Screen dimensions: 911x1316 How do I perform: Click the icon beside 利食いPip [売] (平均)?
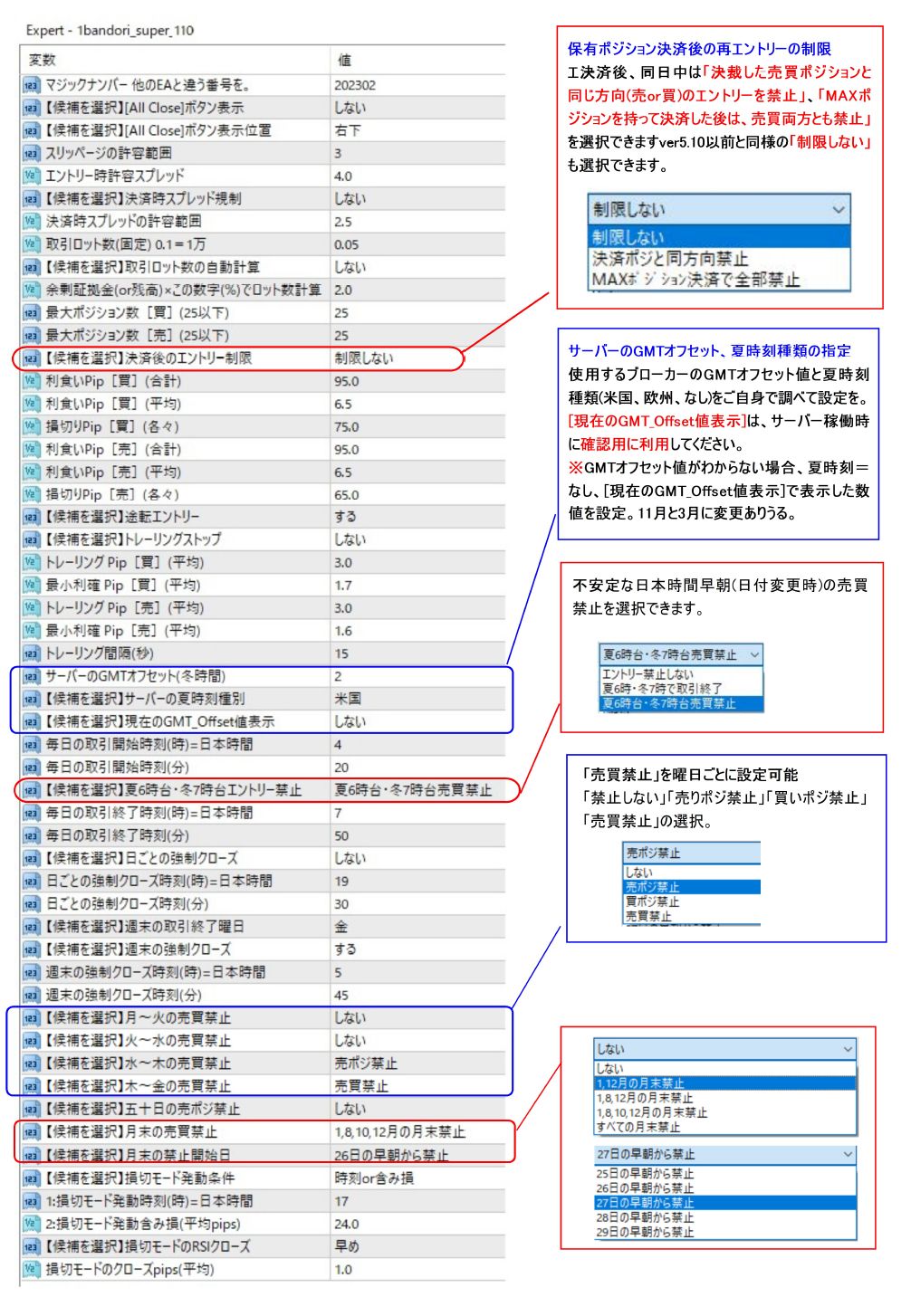point(31,472)
